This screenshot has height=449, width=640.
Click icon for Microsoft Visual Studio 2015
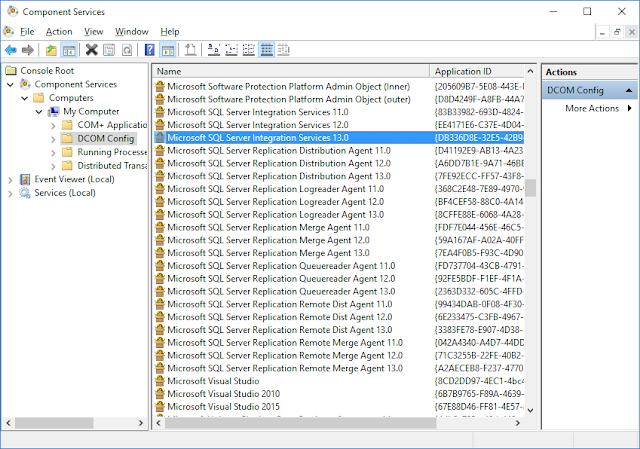[160, 407]
